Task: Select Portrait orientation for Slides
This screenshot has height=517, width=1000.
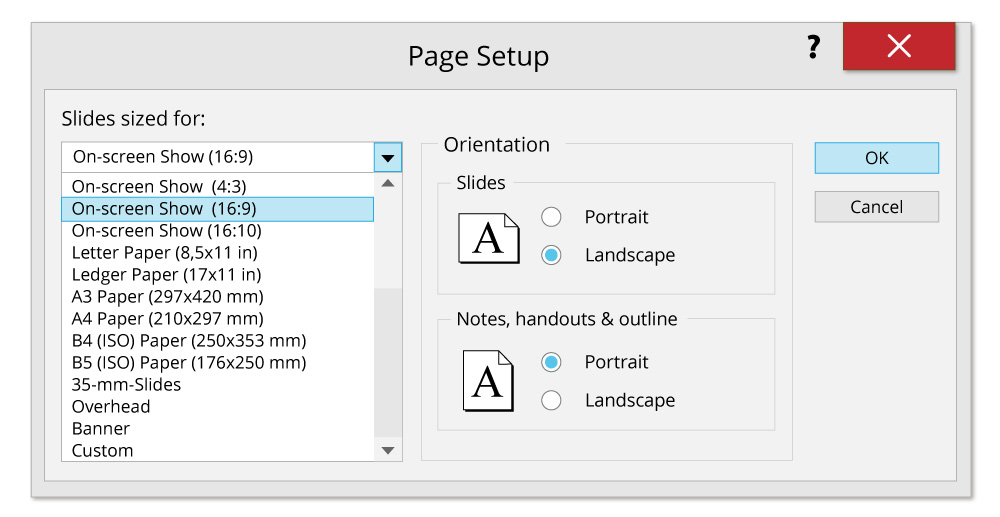Action: click(x=551, y=217)
